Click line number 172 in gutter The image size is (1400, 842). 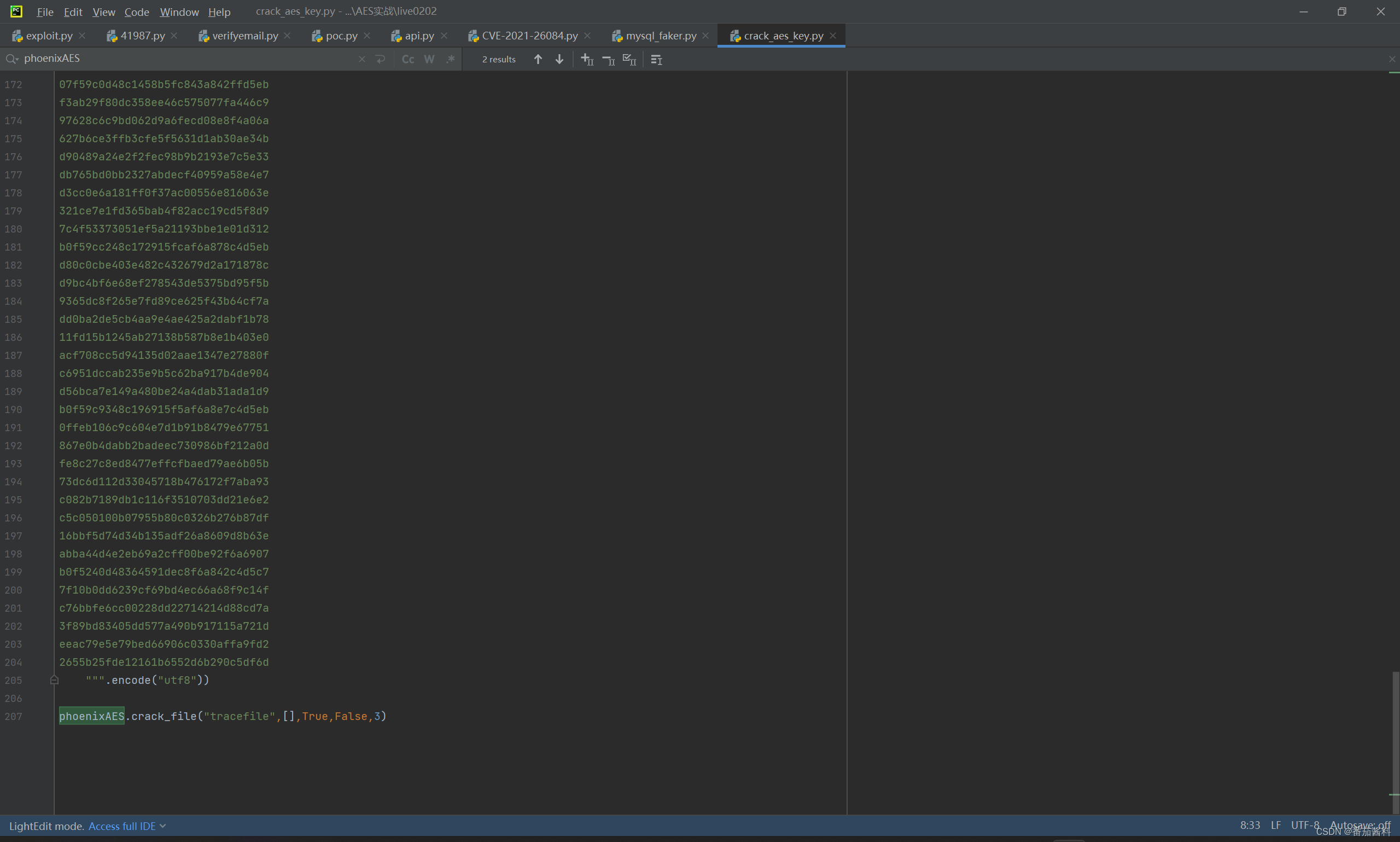(14, 85)
